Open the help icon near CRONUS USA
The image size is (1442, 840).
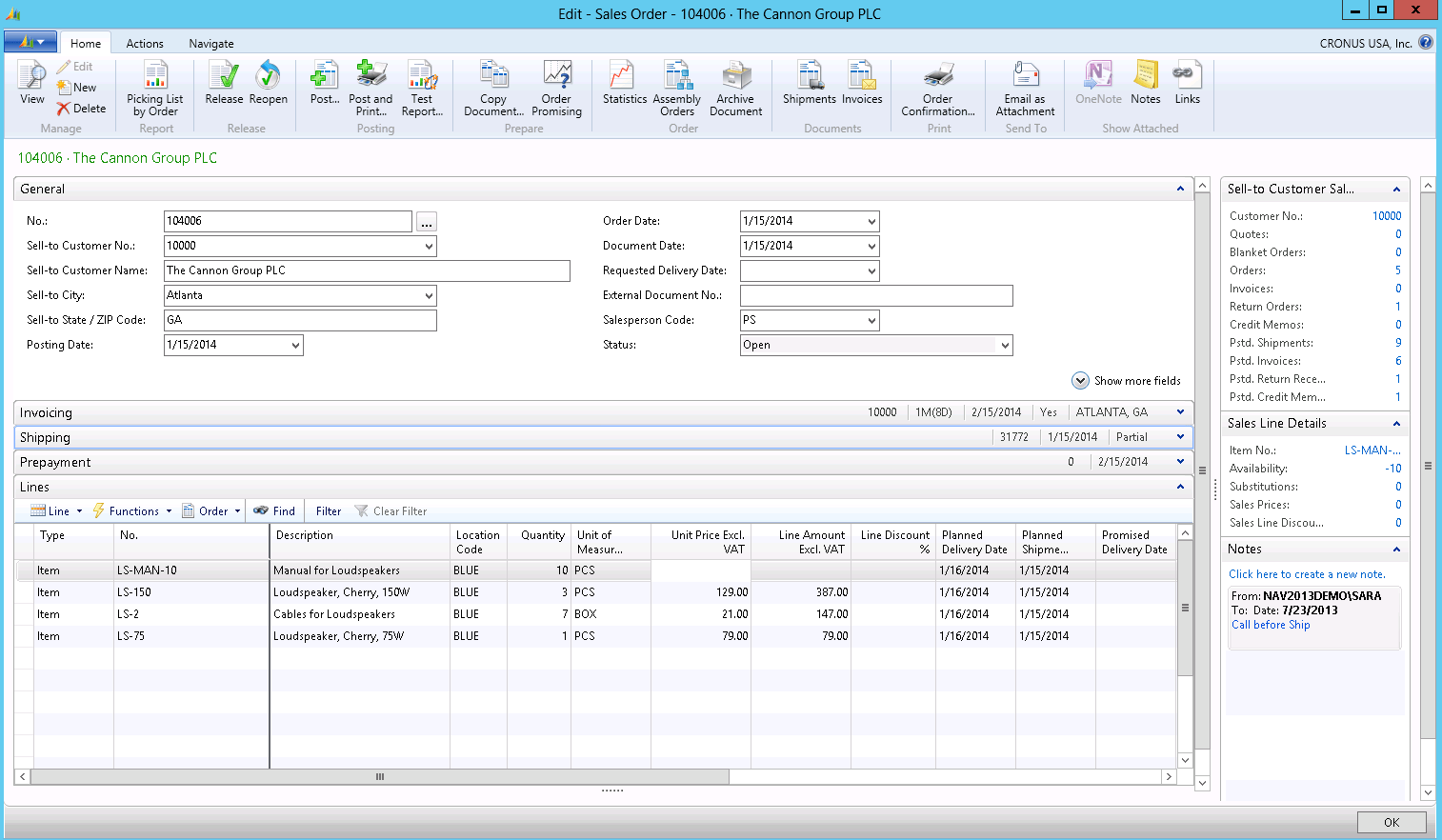tap(1426, 42)
